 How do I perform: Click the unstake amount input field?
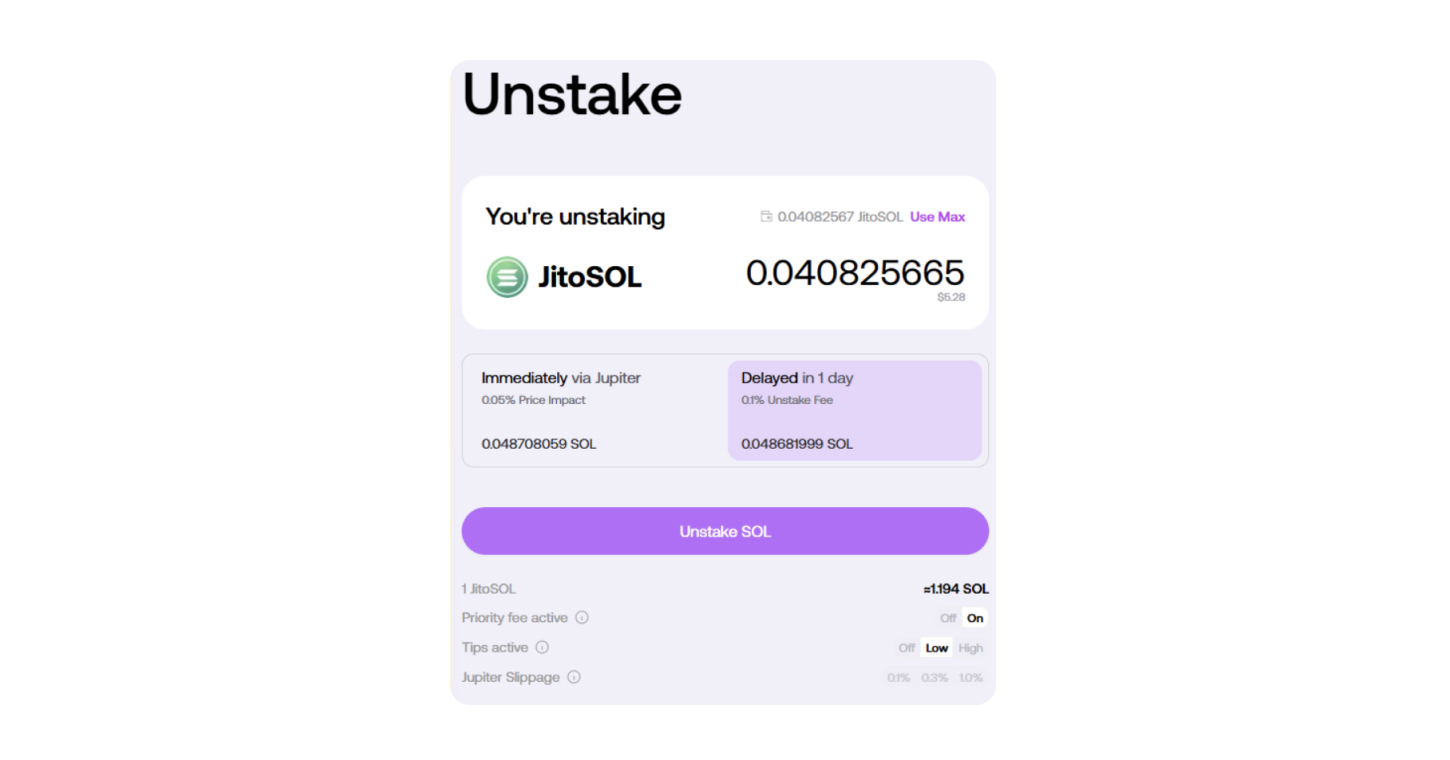click(855, 273)
